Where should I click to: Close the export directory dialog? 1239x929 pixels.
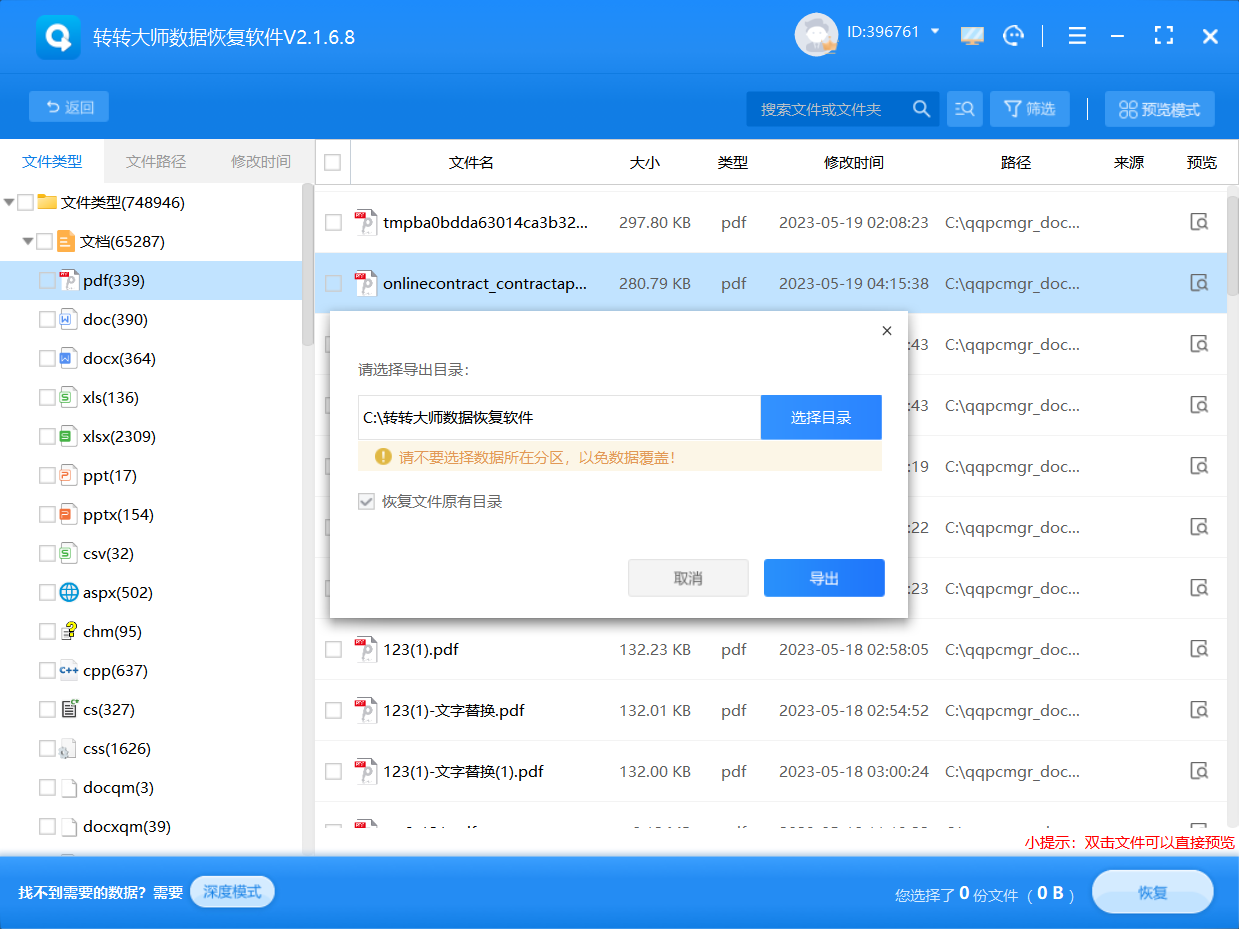pos(886,331)
